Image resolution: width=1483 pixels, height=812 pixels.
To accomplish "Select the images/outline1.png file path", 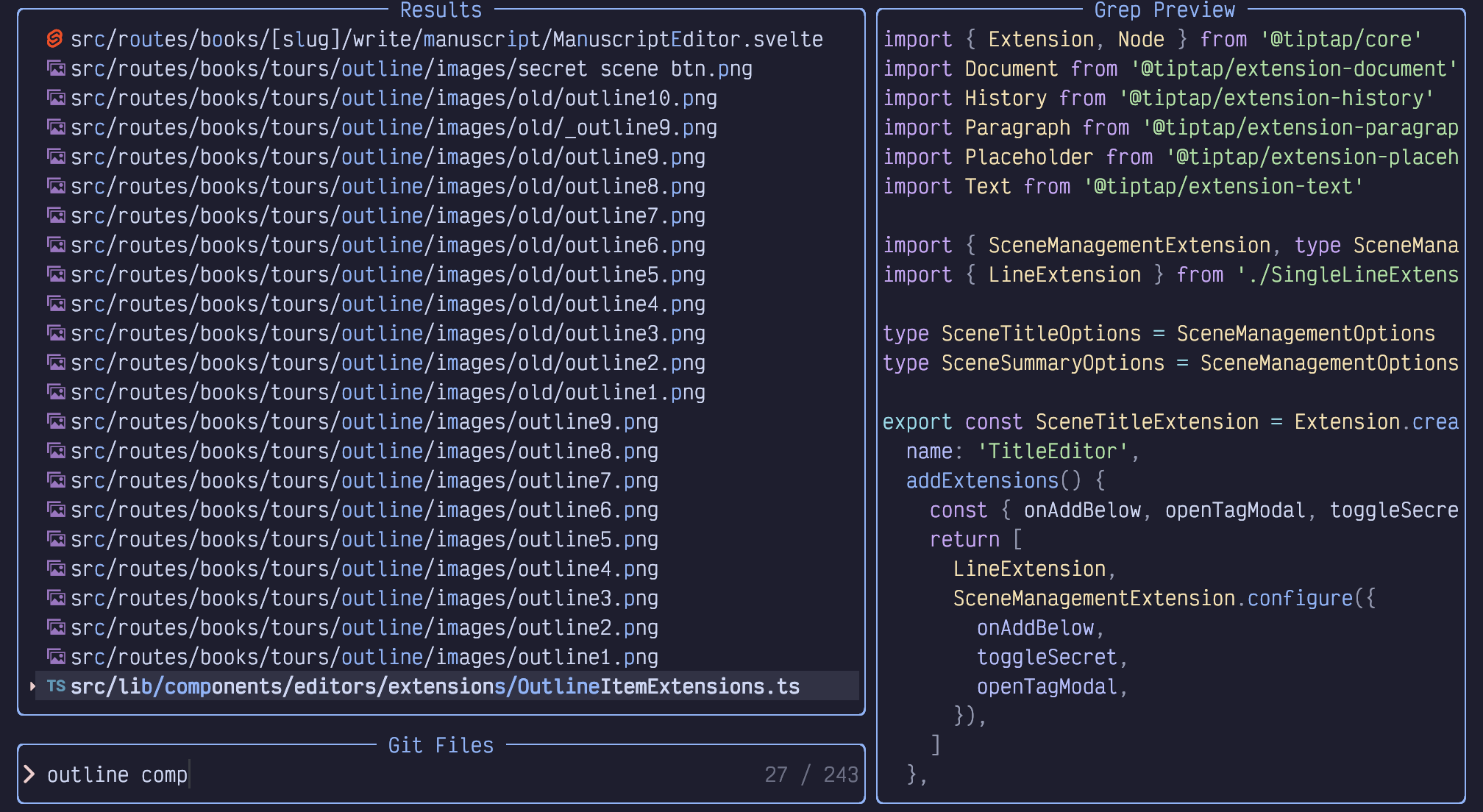I will click(364, 657).
